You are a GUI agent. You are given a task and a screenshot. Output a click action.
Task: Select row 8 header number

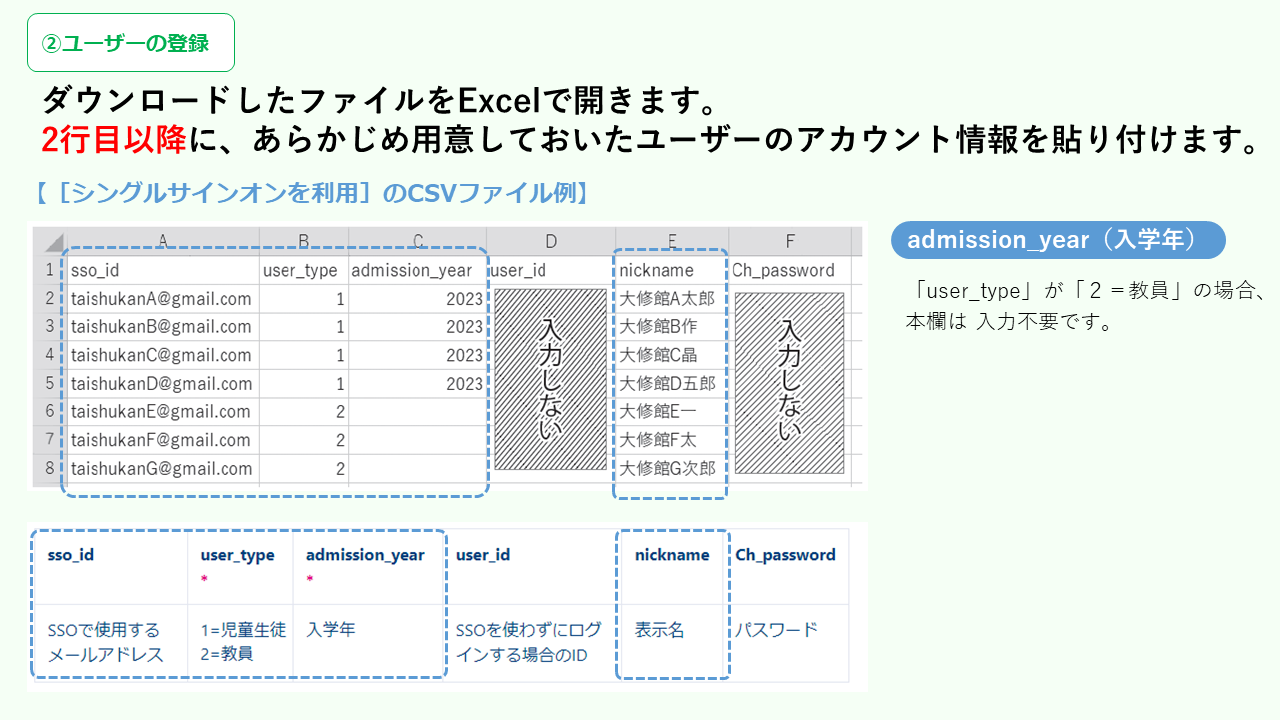[50, 468]
